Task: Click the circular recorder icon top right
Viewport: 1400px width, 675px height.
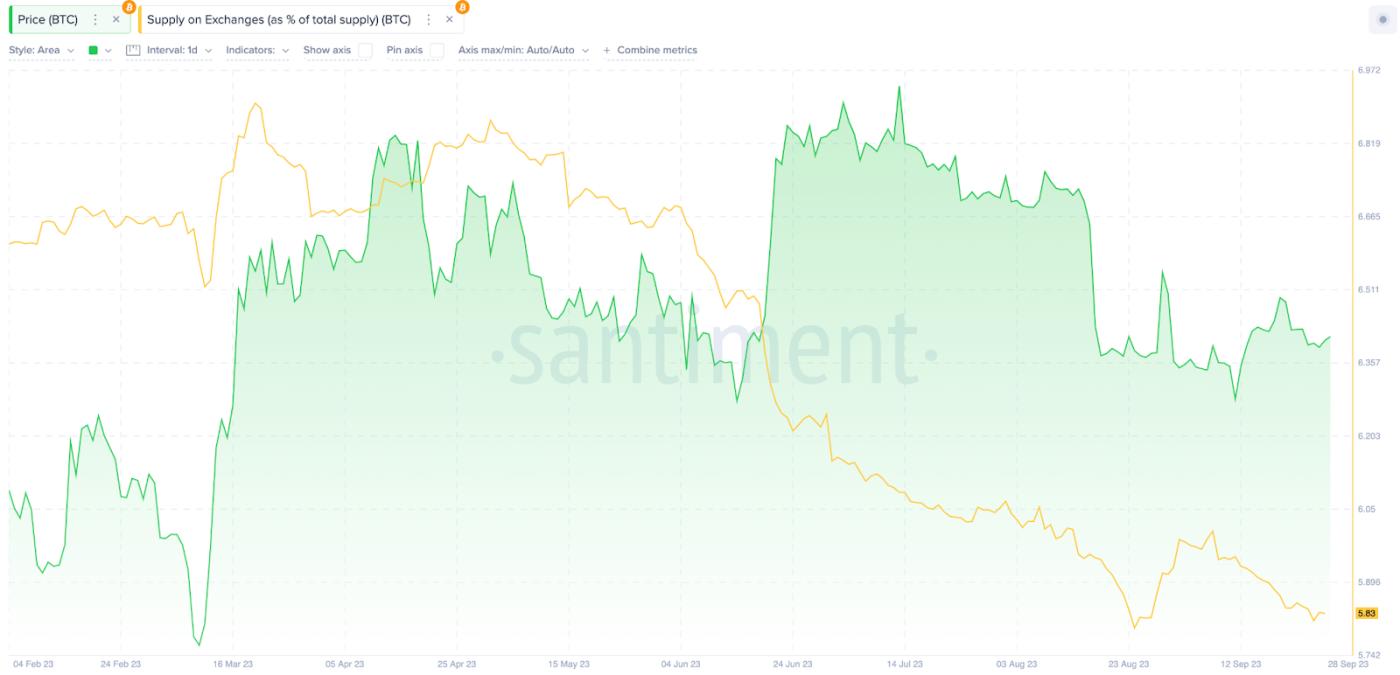Action: coord(1382,17)
